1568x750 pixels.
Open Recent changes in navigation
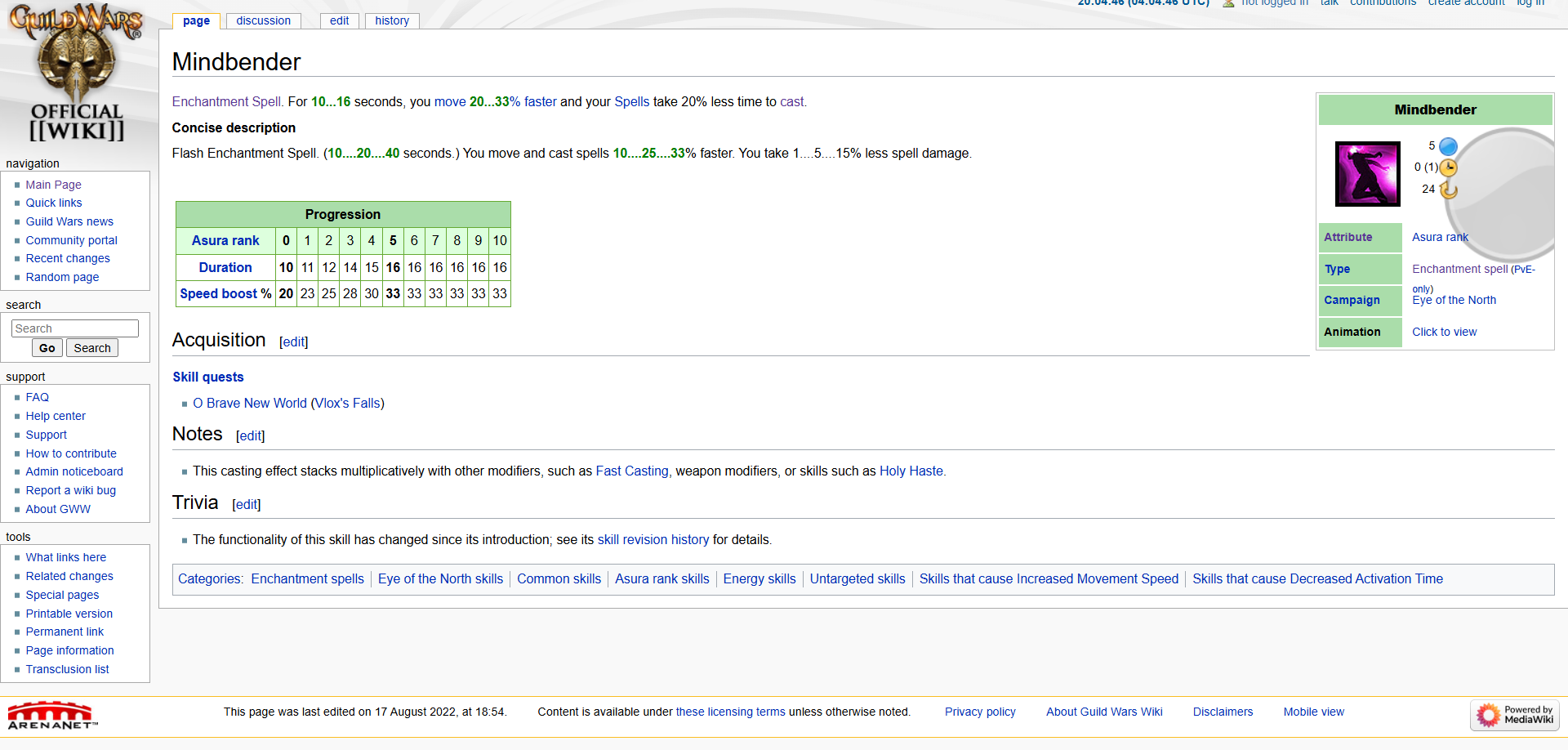click(68, 258)
